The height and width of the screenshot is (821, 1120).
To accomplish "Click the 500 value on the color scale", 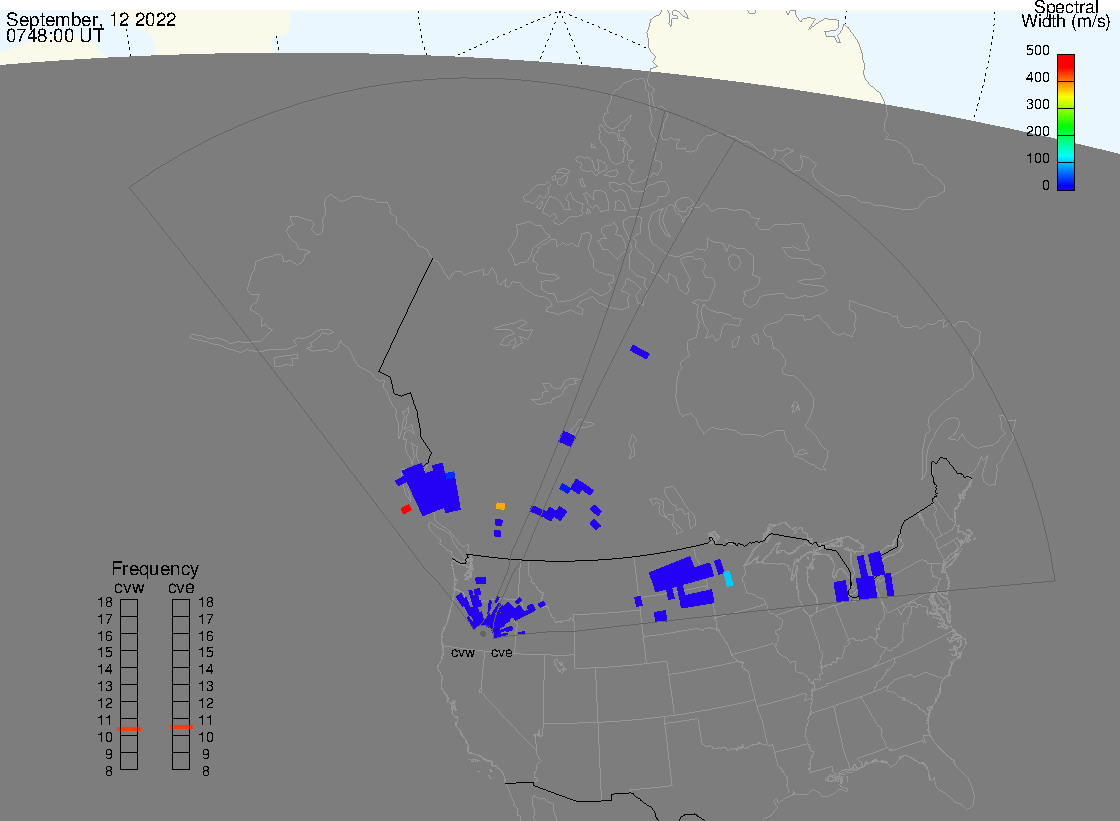I will click(x=1037, y=51).
